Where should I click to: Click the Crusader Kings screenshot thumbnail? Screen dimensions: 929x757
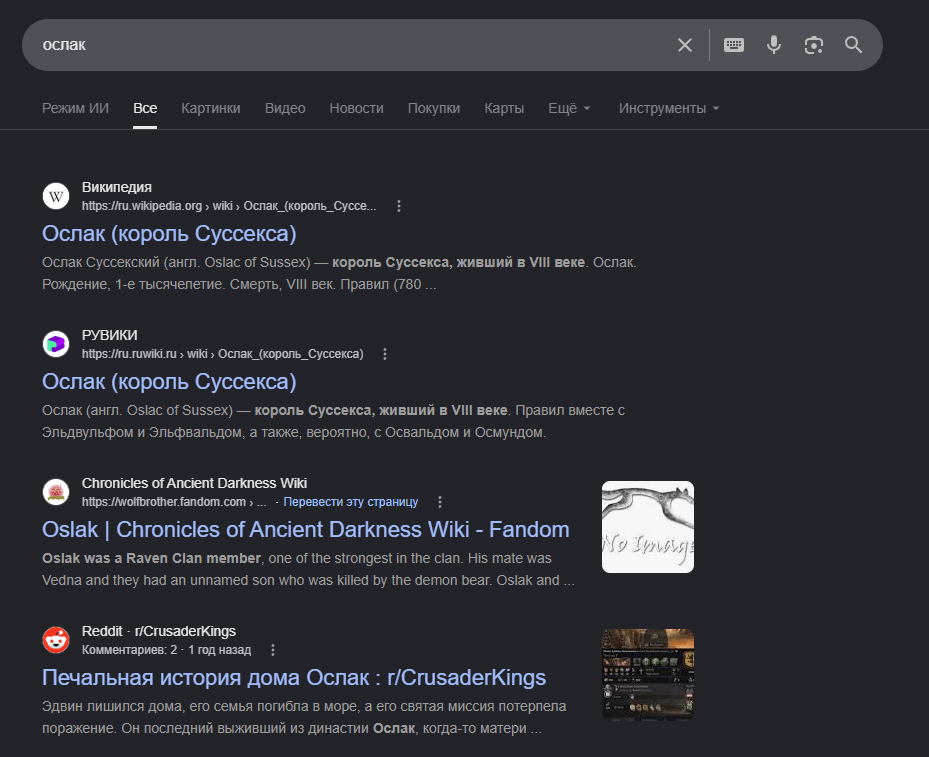pos(648,675)
